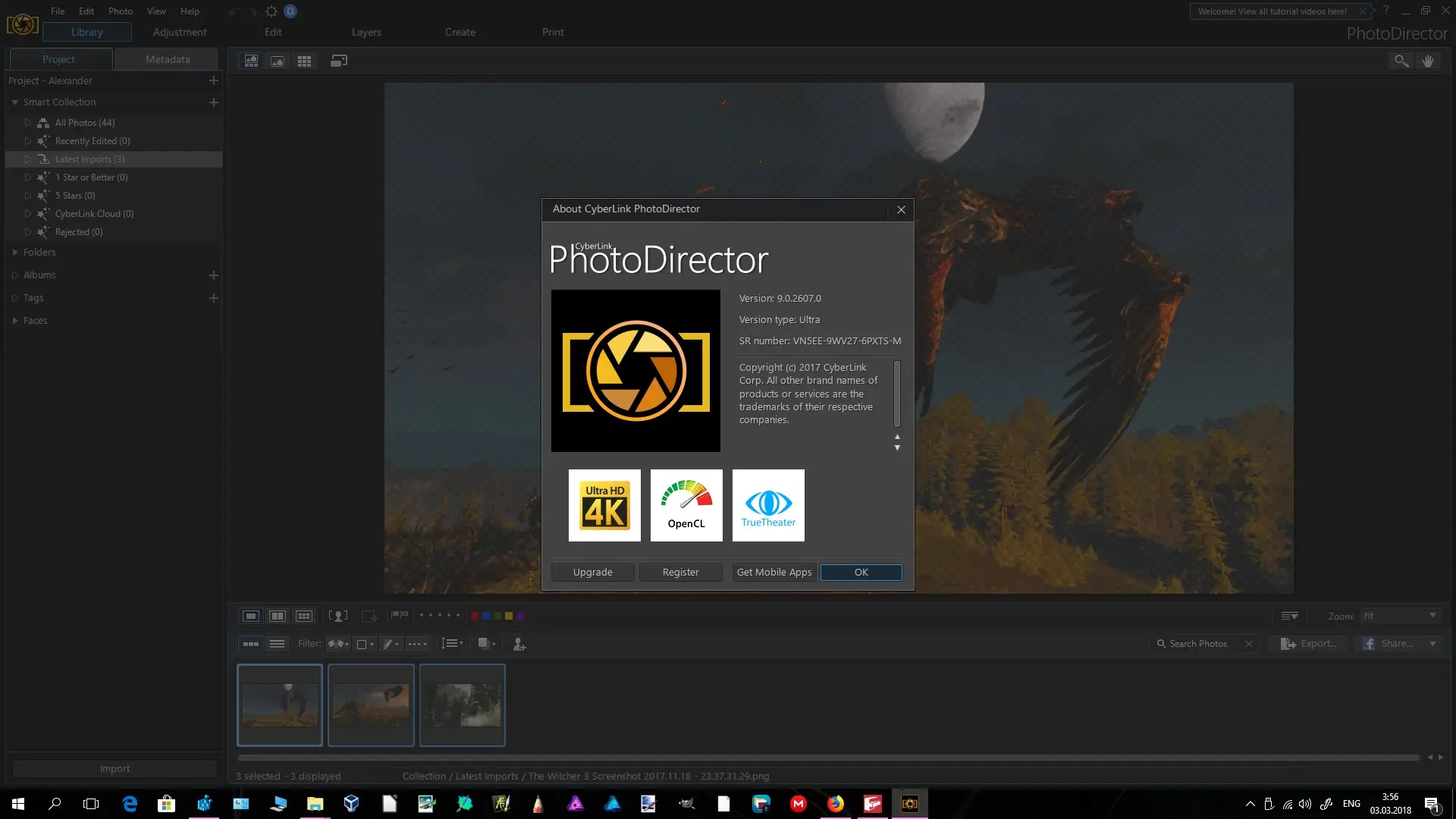The width and height of the screenshot is (1456, 819).
Task: Open the Help menu
Action: point(190,11)
